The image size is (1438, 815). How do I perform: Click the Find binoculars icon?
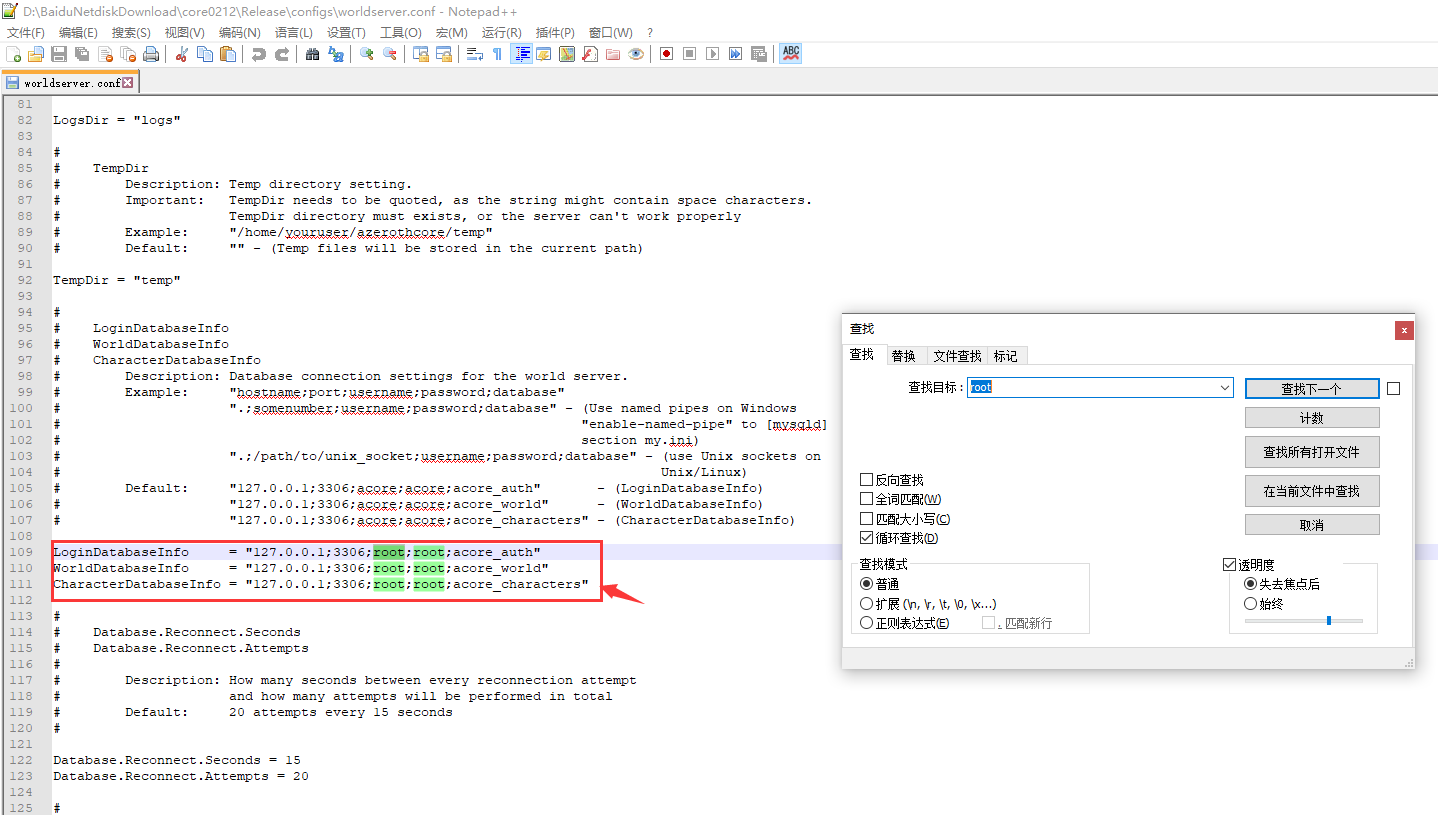(312, 54)
